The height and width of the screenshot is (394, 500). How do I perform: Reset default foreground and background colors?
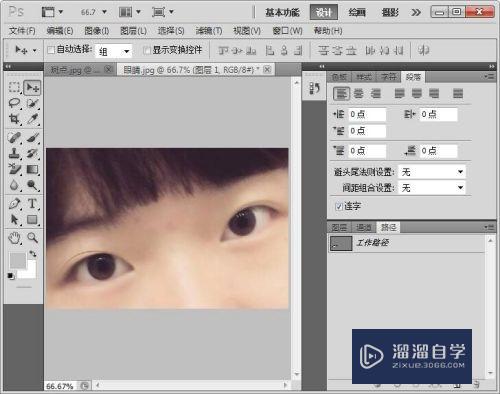[11, 276]
